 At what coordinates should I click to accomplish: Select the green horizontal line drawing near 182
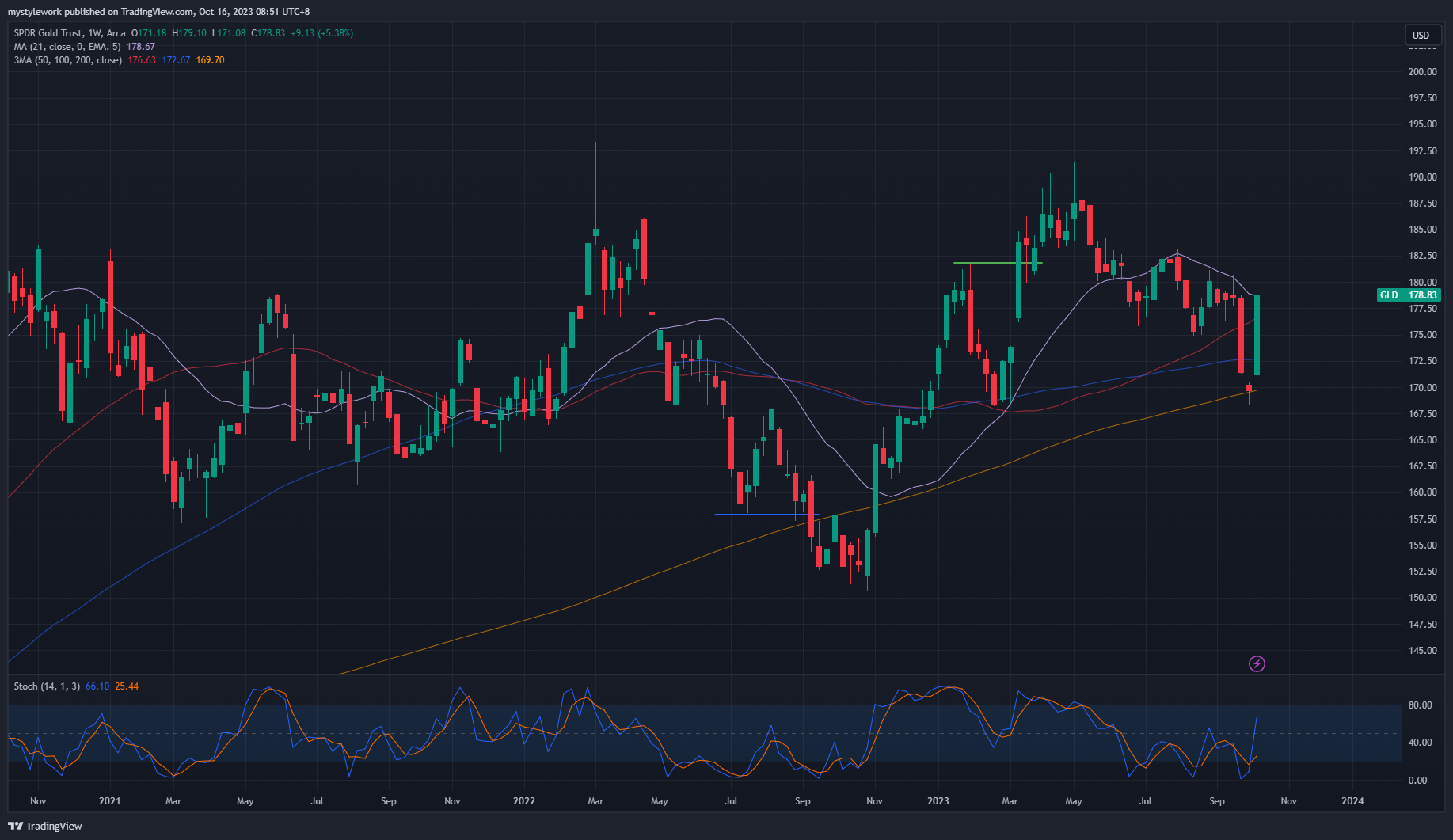pos(998,263)
